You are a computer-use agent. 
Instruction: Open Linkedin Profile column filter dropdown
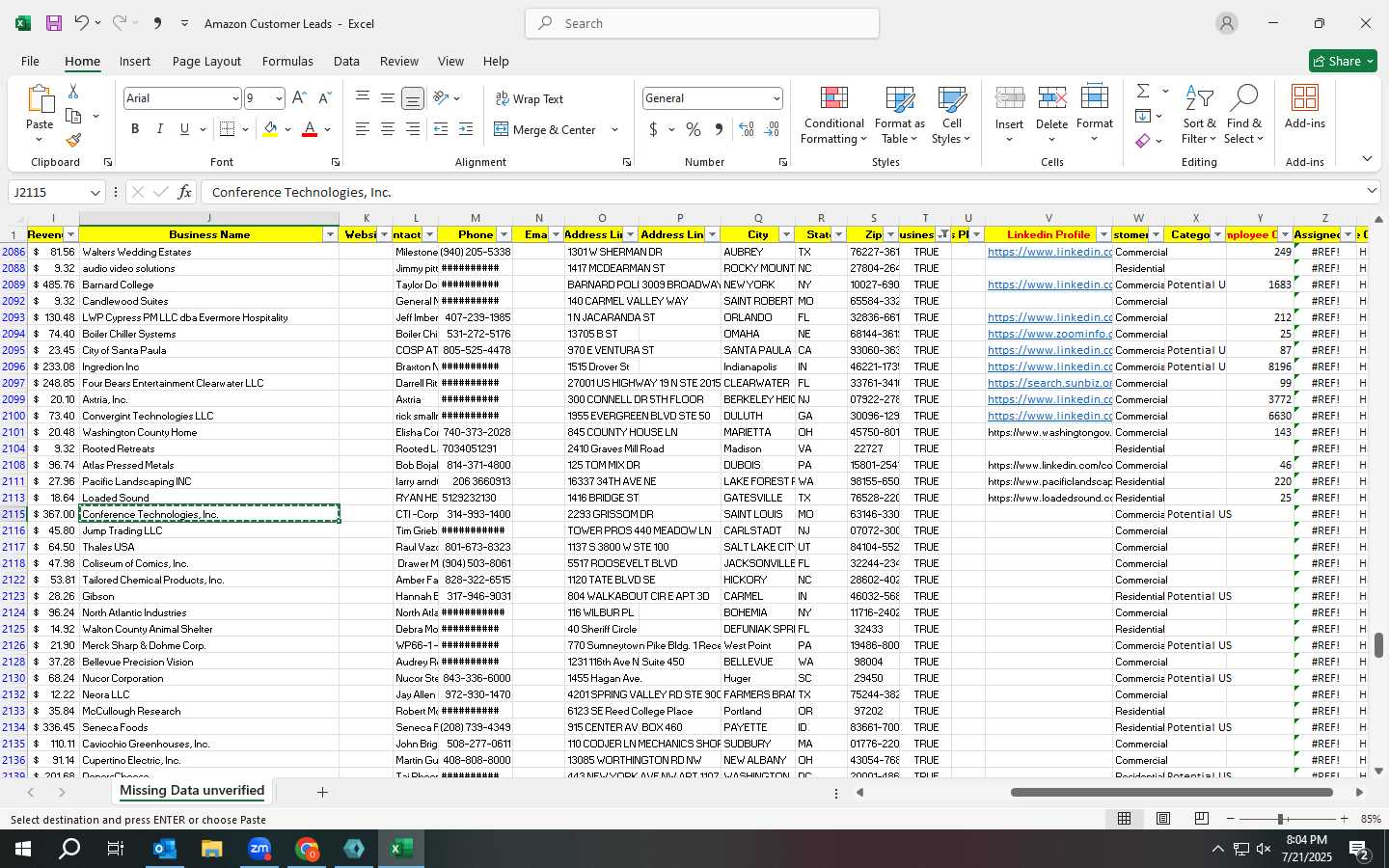(1103, 234)
